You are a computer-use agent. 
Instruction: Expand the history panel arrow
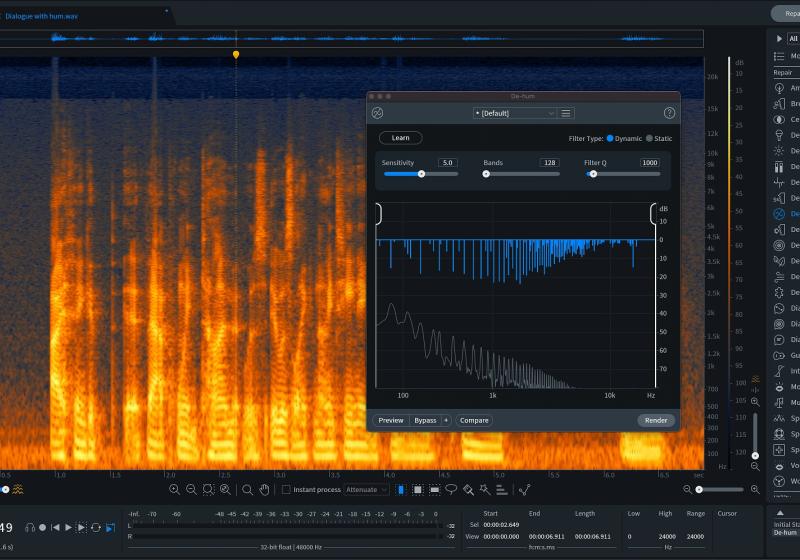pos(780,513)
